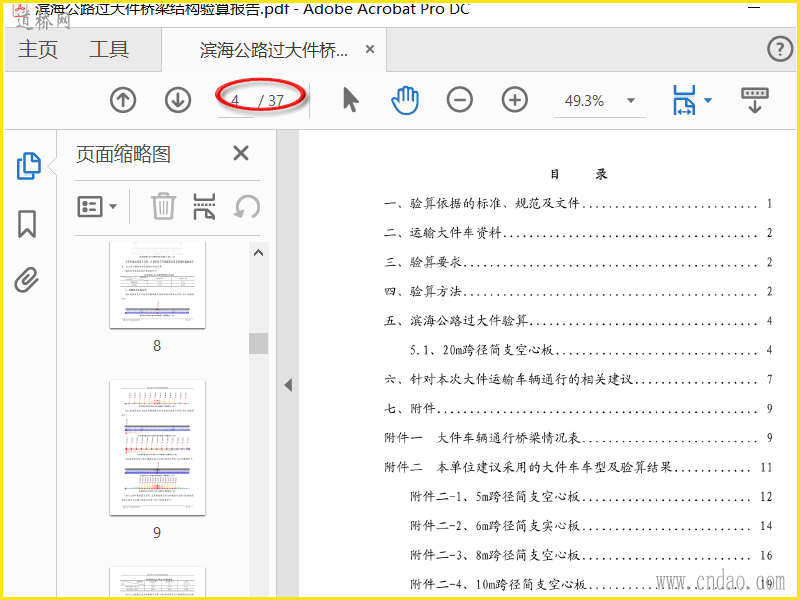Click contents entry 一、验算依据的标准、规范及文件
The height and width of the screenshot is (600, 800).
click(578, 204)
